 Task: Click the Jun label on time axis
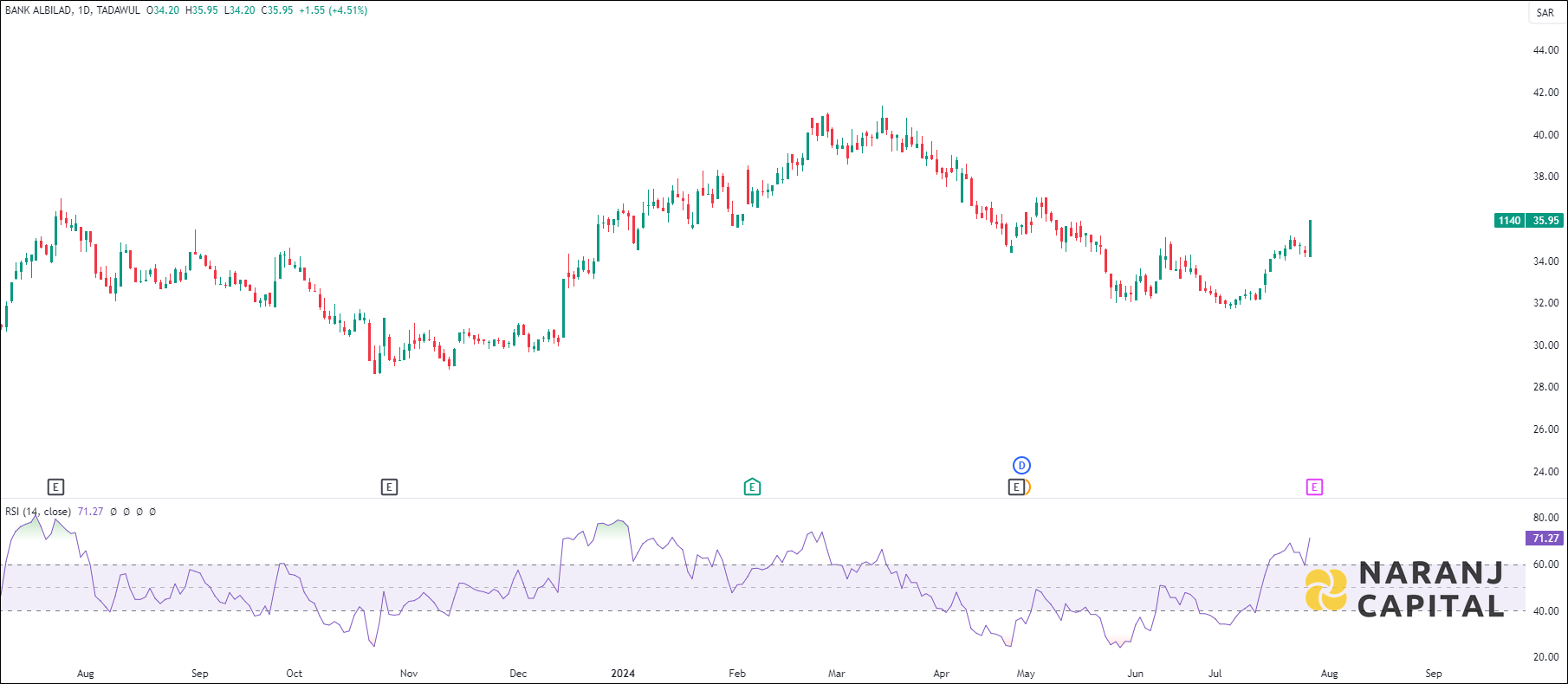coord(1135,674)
